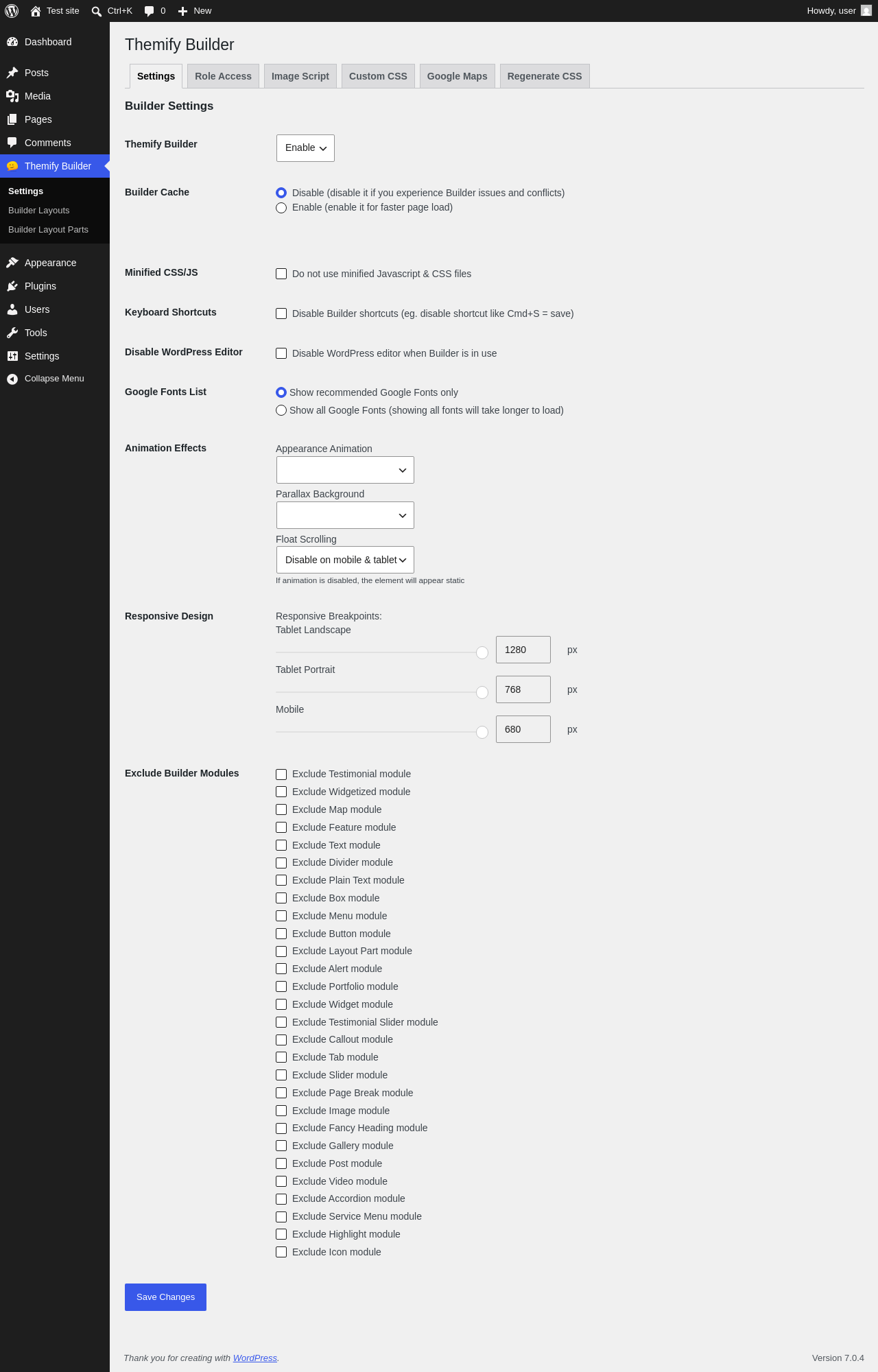Open the search magnifier icon
Image resolution: width=878 pixels, height=1372 pixels.
pyautogui.click(x=97, y=11)
